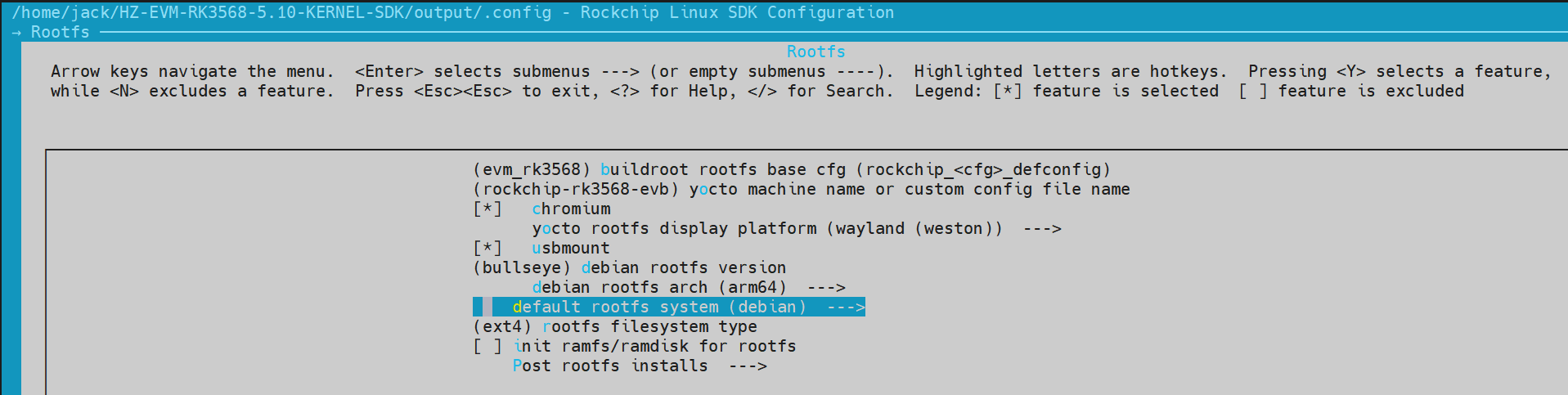Click the breadcrumb arrow before Rootfs
The image size is (1568, 395).
tap(16, 32)
